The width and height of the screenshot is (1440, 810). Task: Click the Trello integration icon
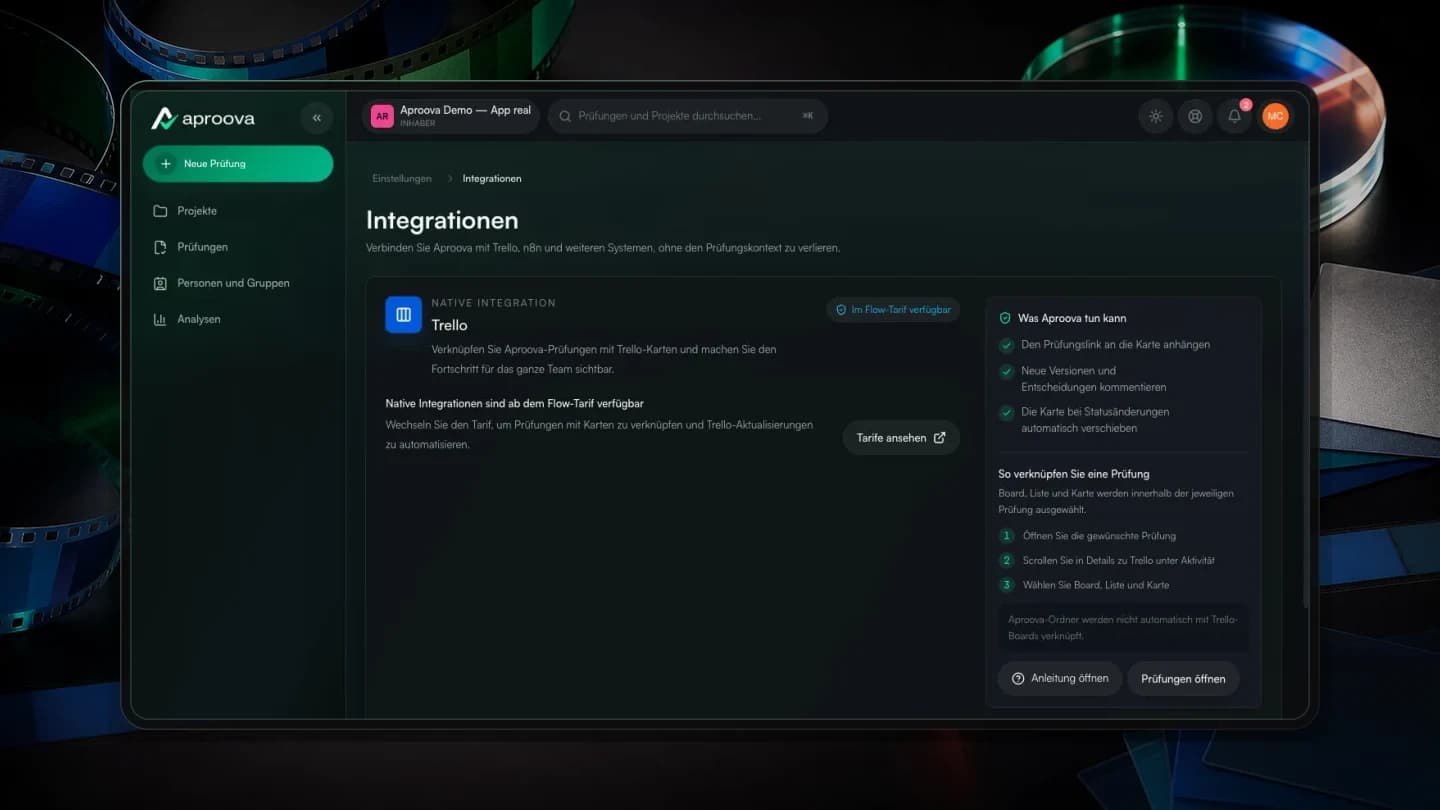[404, 314]
